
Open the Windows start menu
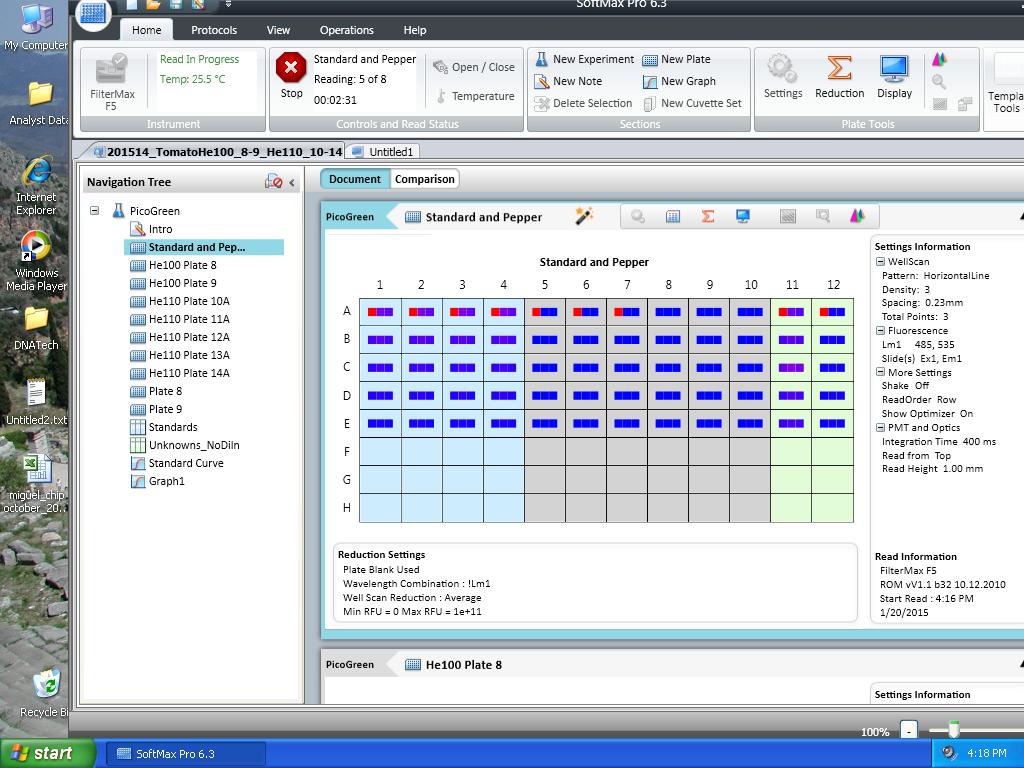(47, 753)
